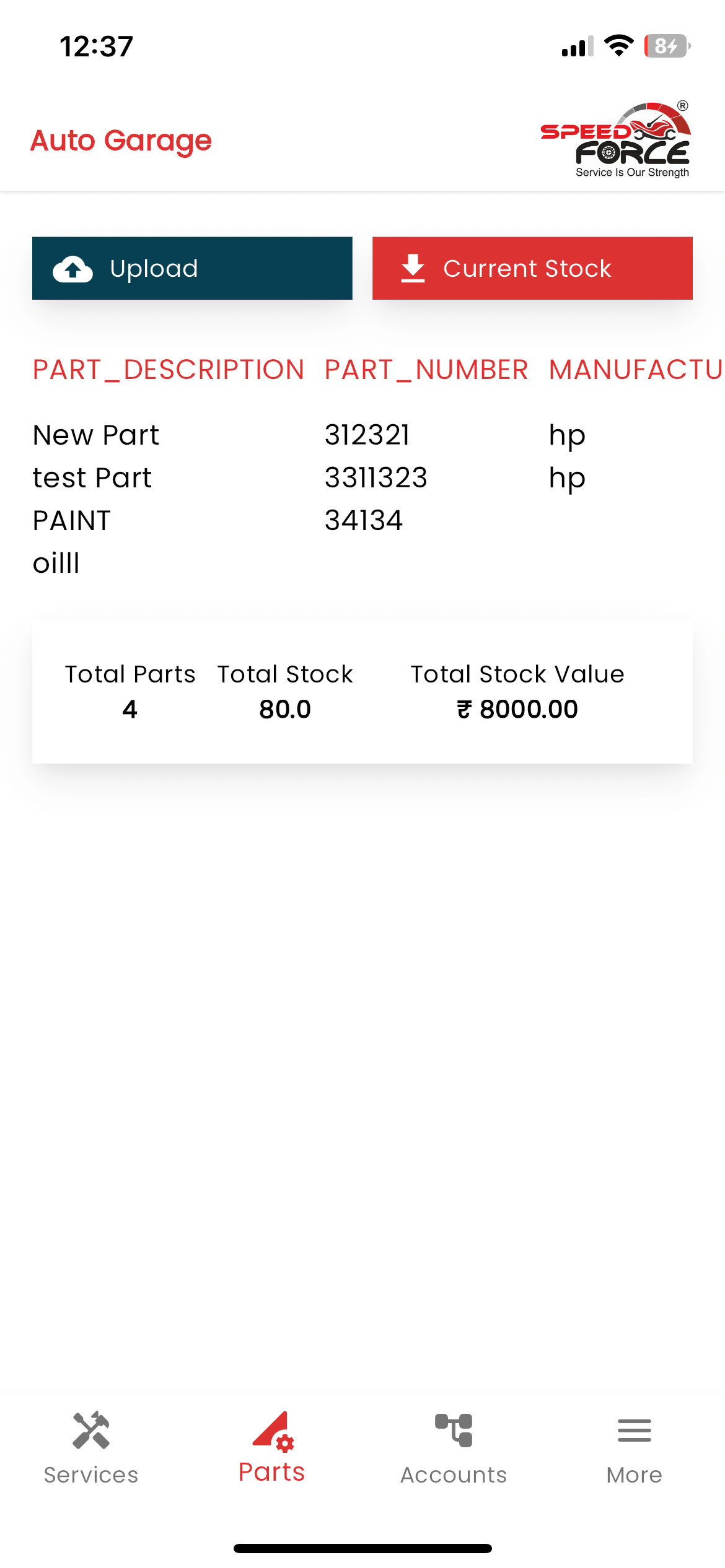Tap the Auto Garage title
This screenshot has width=725, height=1568.
[x=121, y=141]
